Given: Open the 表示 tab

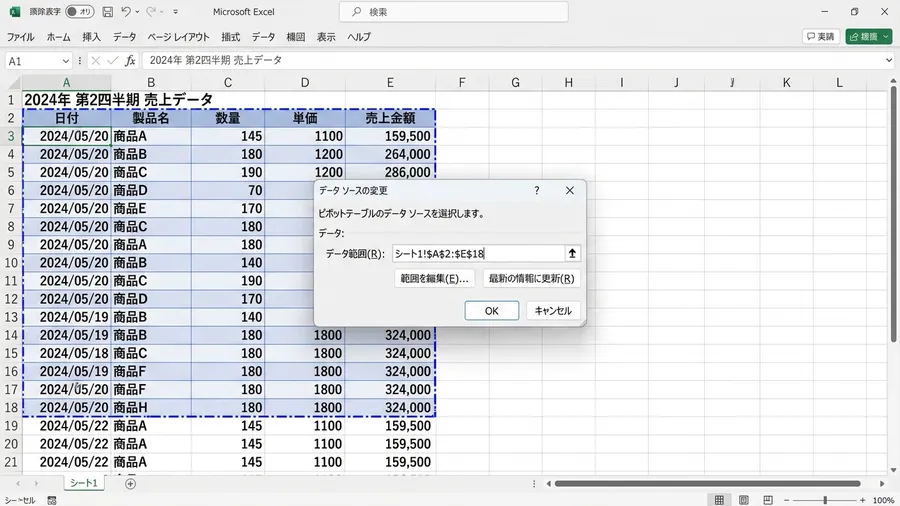Looking at the screenshot, I should [x=326, y=37].
